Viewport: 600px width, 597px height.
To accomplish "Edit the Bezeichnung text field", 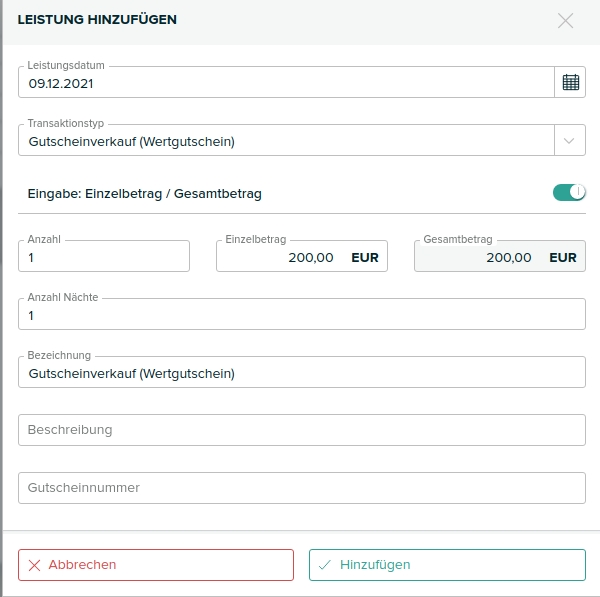I will [x=301, y=373].
